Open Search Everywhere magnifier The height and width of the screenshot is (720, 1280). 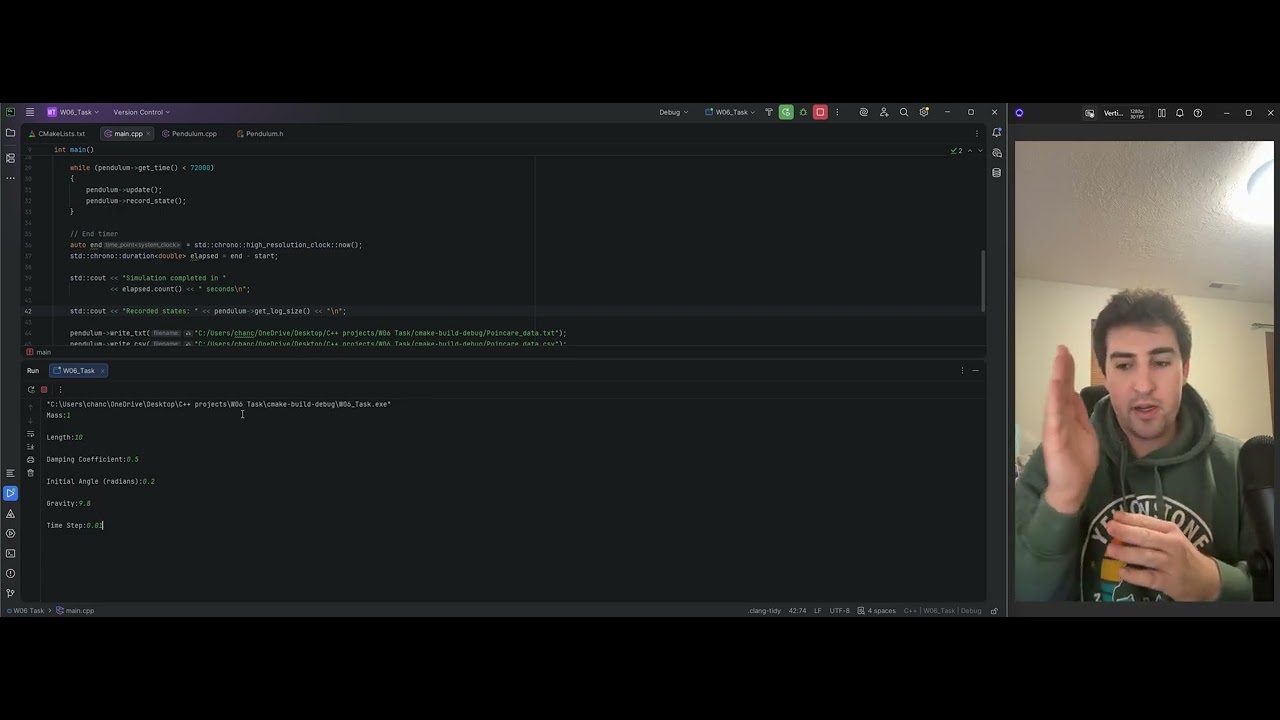(x=904, y=112)
